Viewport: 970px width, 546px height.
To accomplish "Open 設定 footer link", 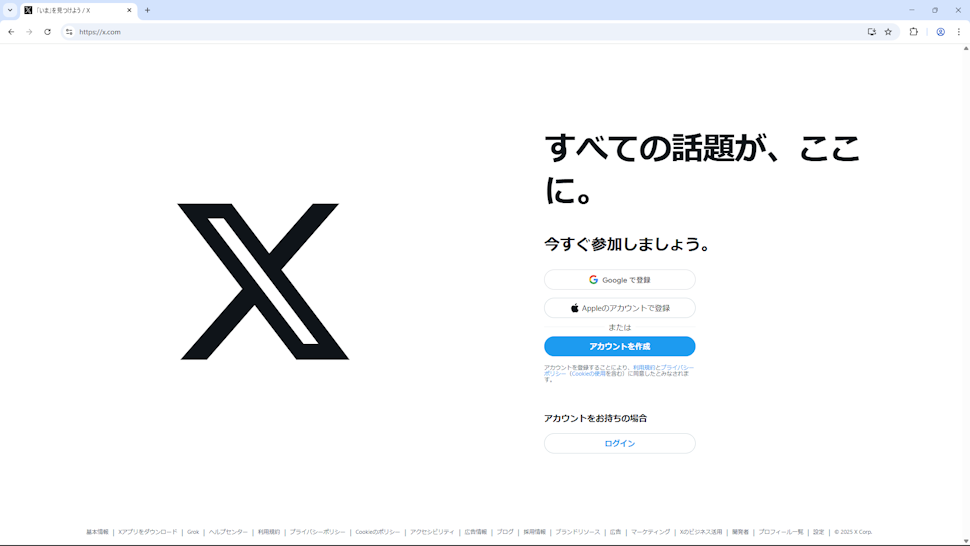I will click(x=818, y=532).
